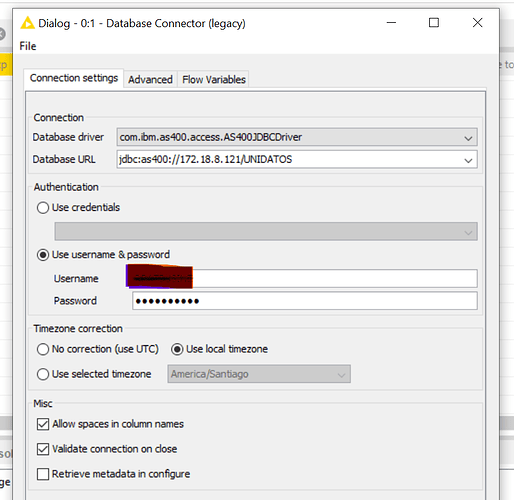Choose No correction (use UTC) option
514x500 pixels.
click(43, 349)
